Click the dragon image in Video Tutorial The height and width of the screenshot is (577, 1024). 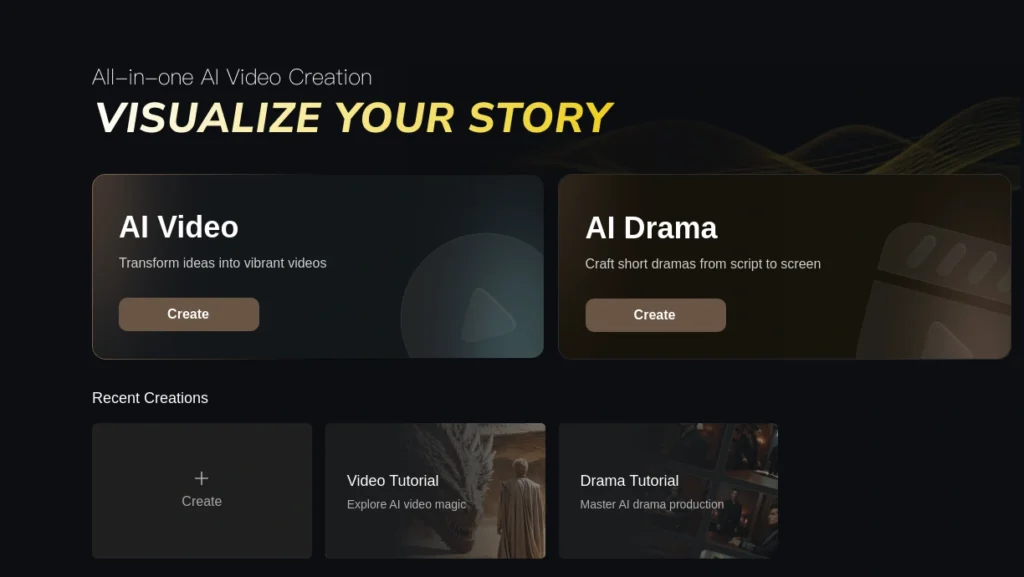483,491
